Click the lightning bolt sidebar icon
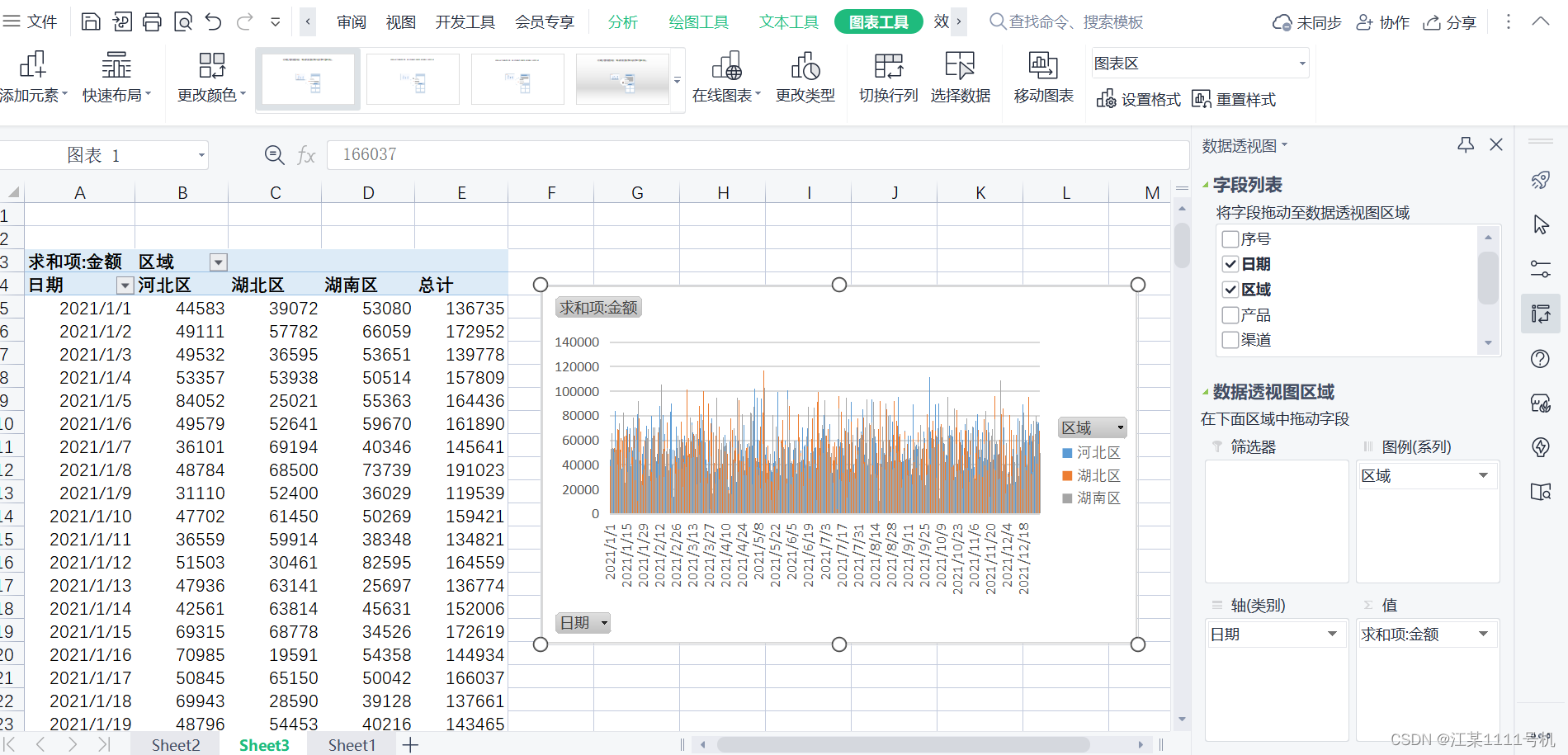 tap(1540, 447)
